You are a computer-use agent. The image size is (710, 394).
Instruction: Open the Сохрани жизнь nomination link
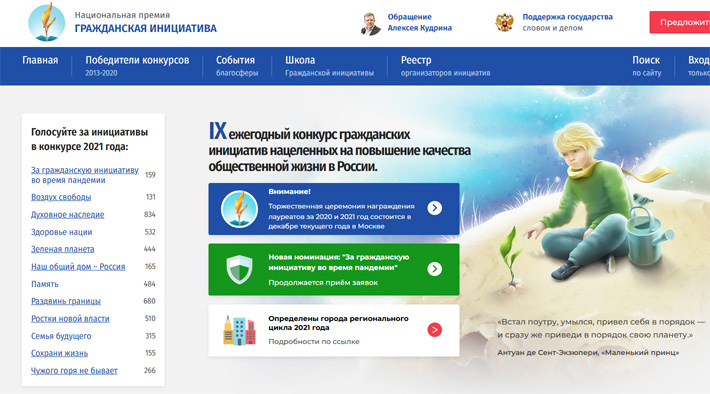click(x=59, y=353)
